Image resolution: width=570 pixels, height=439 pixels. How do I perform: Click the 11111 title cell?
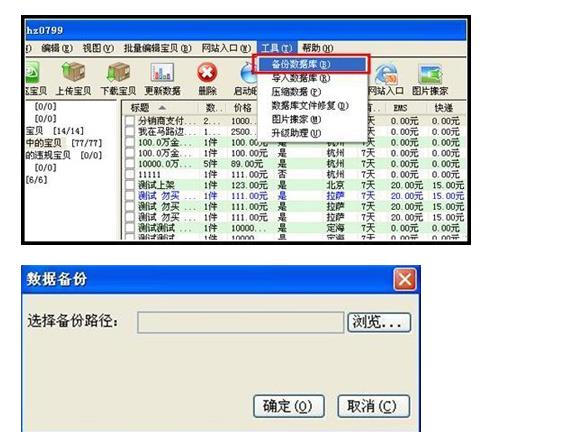pos(149,174)
